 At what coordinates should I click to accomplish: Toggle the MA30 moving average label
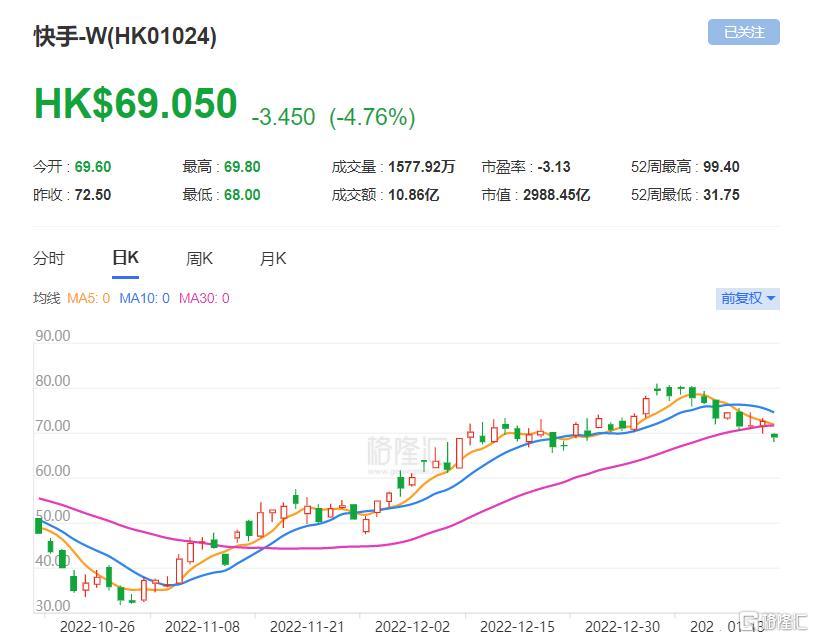point(204,298)
